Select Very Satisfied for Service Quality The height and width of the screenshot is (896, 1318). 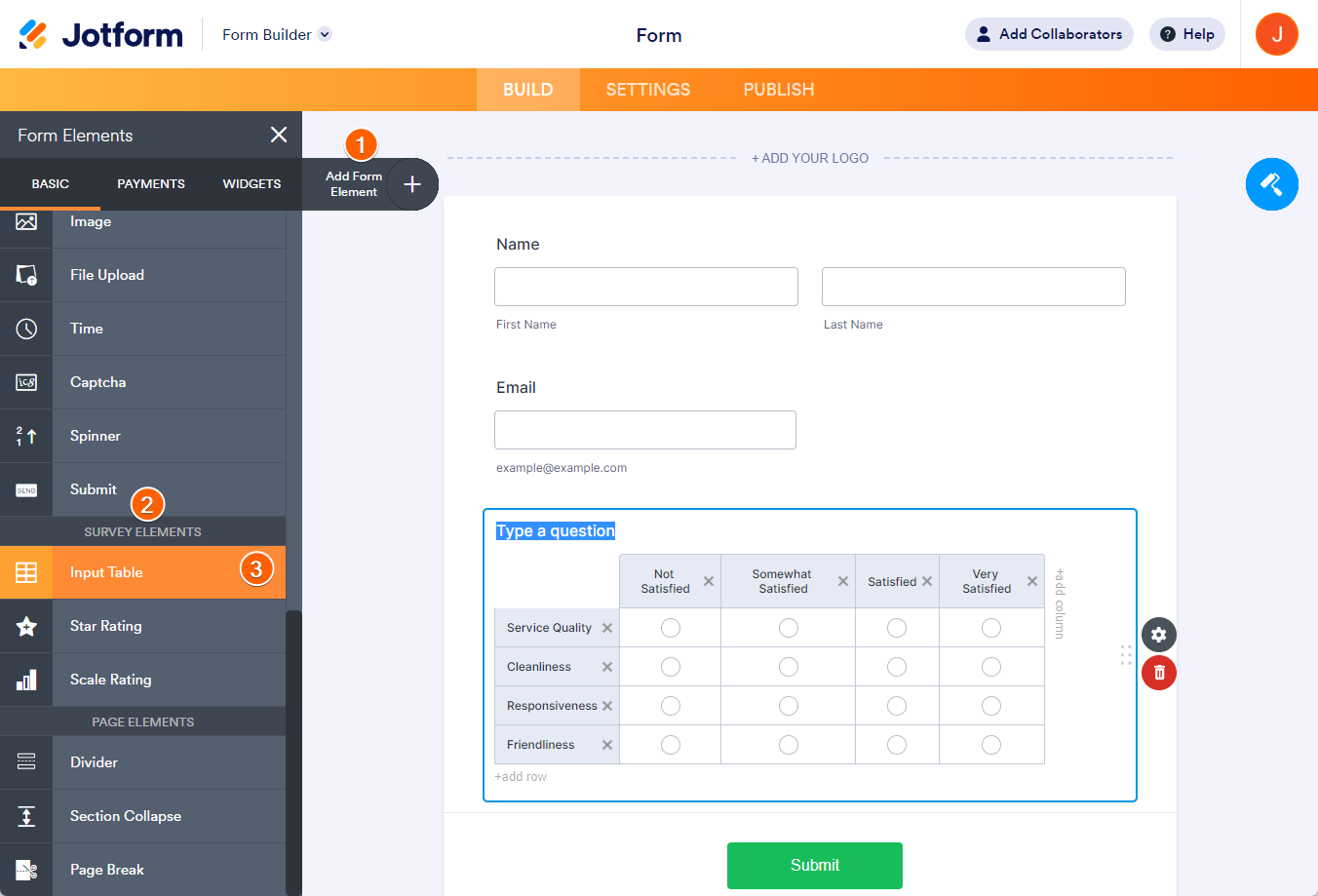tap(991, 628)
